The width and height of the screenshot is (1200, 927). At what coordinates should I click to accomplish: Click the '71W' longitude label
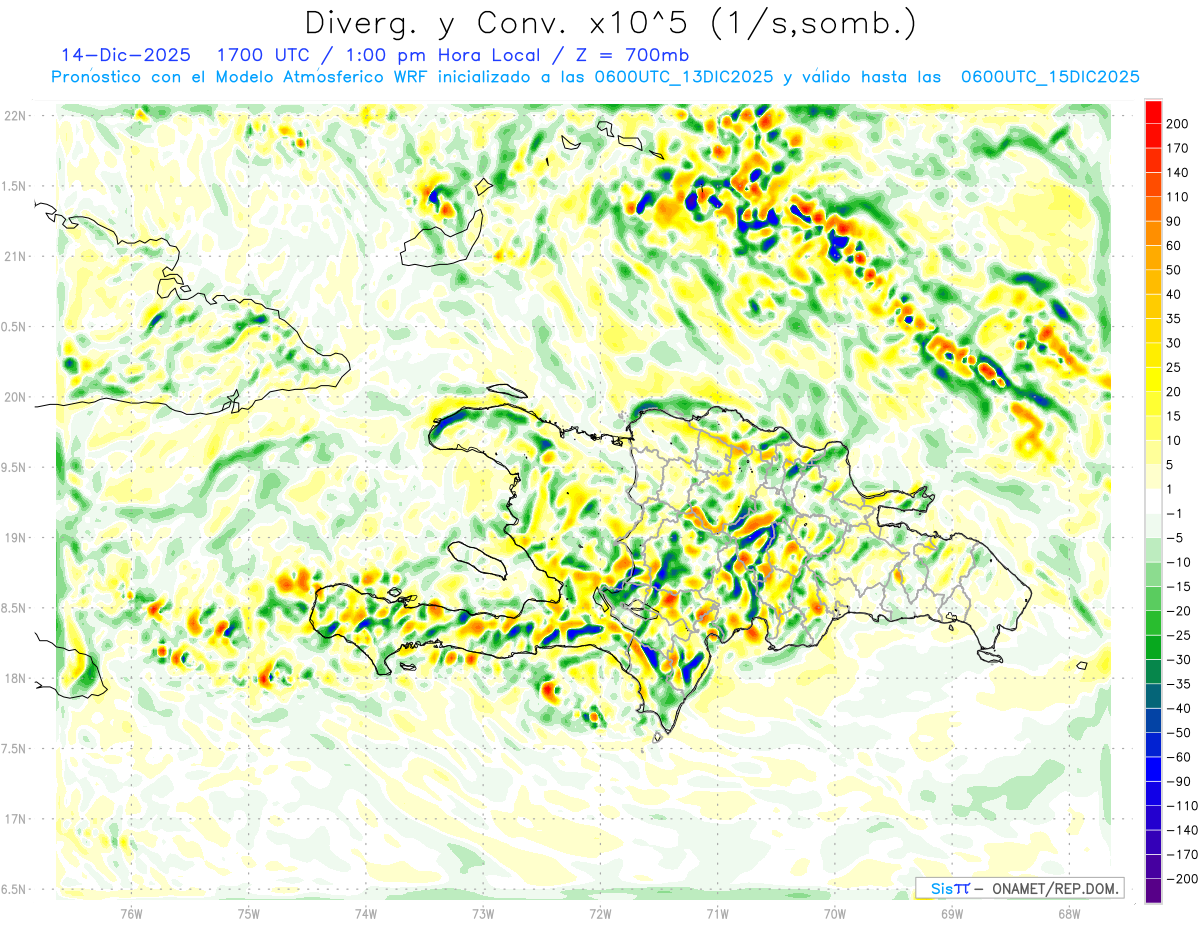[717, 913]
